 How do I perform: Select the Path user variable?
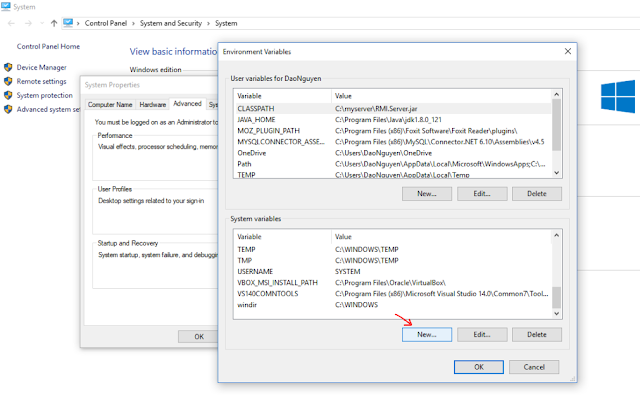[x=393, y=164]
